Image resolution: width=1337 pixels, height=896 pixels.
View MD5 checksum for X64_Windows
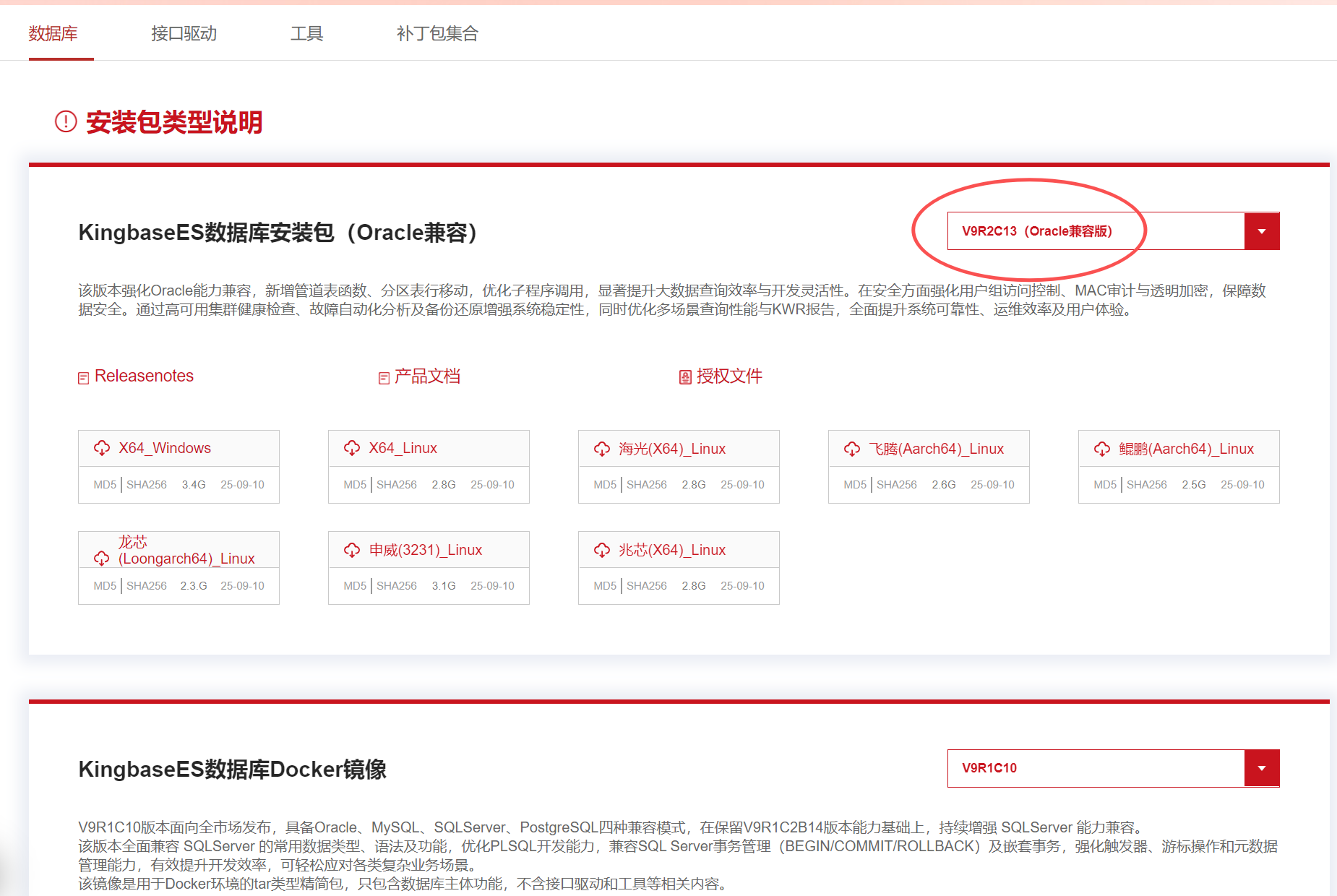[105, 485]
